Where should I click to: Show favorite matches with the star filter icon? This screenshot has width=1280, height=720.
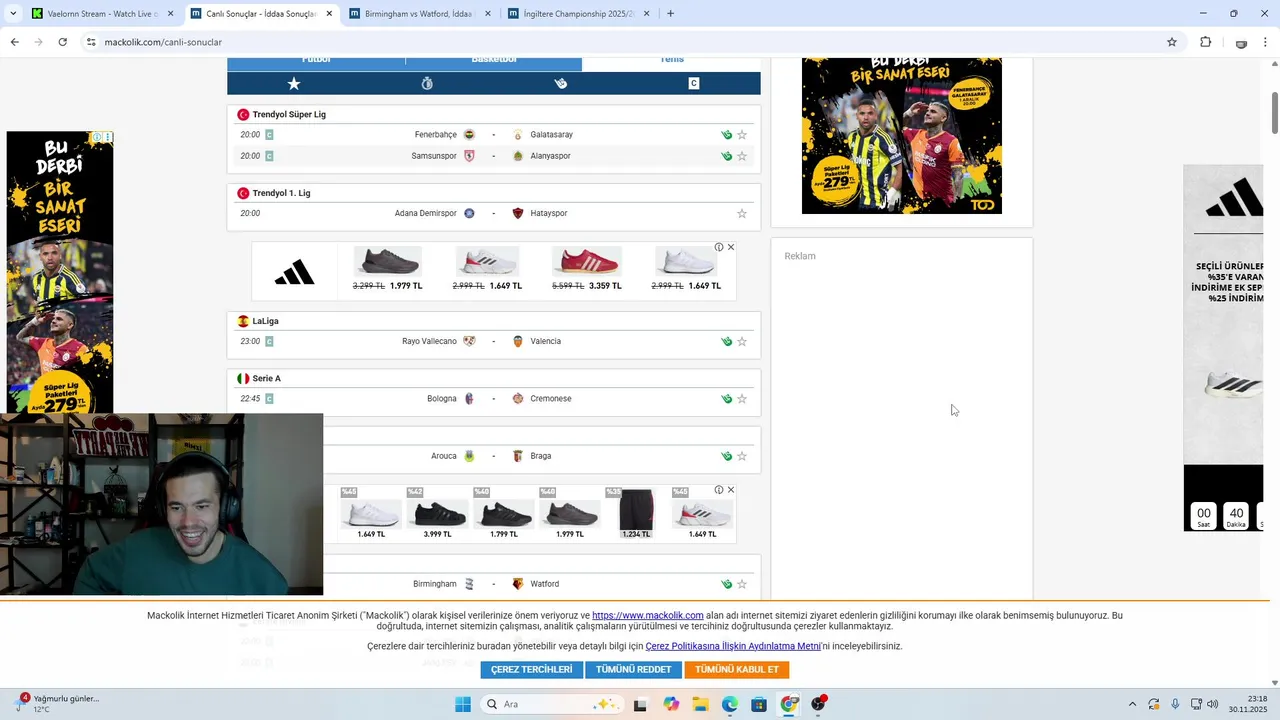[x=294, y=83]
